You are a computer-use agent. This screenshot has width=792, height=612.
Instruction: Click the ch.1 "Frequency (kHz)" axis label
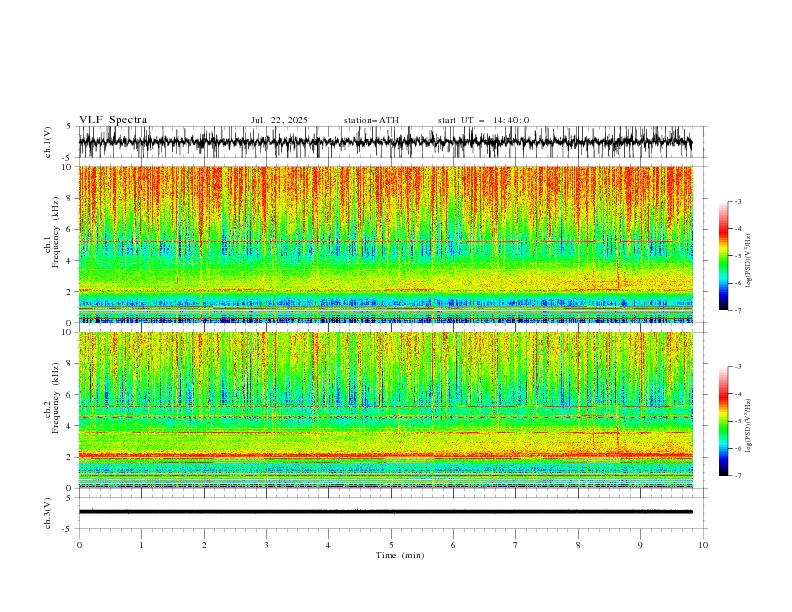click(x=56, y=232)
